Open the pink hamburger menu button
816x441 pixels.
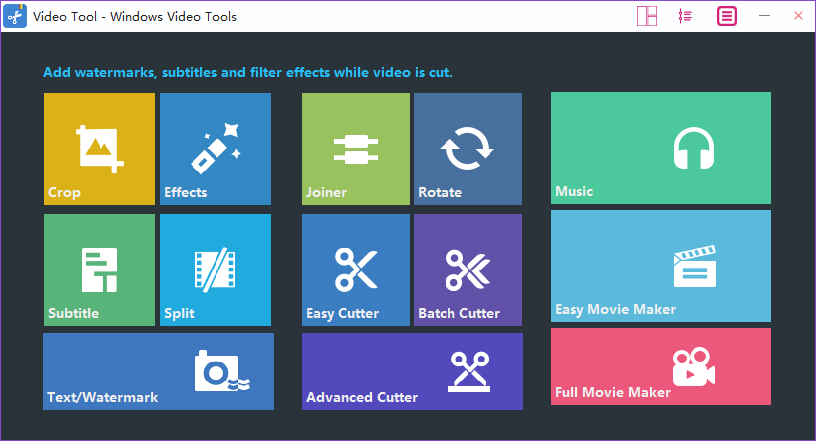727,16
